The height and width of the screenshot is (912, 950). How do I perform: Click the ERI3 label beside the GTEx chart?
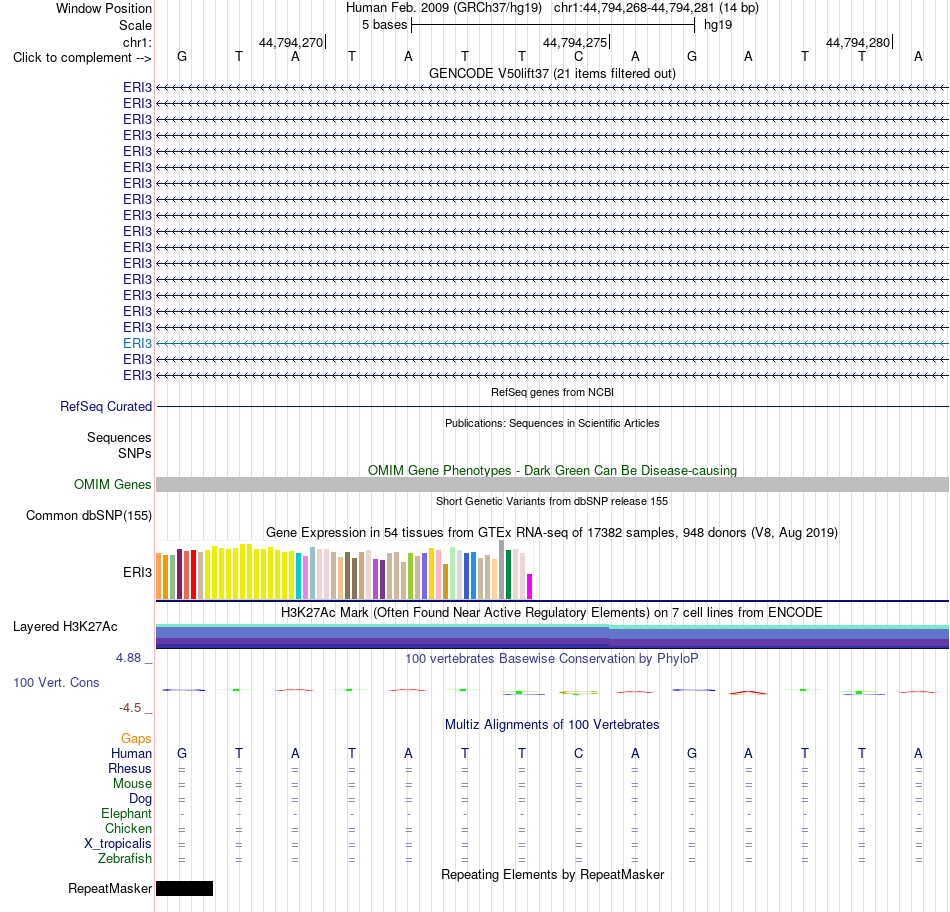(137, 573)
